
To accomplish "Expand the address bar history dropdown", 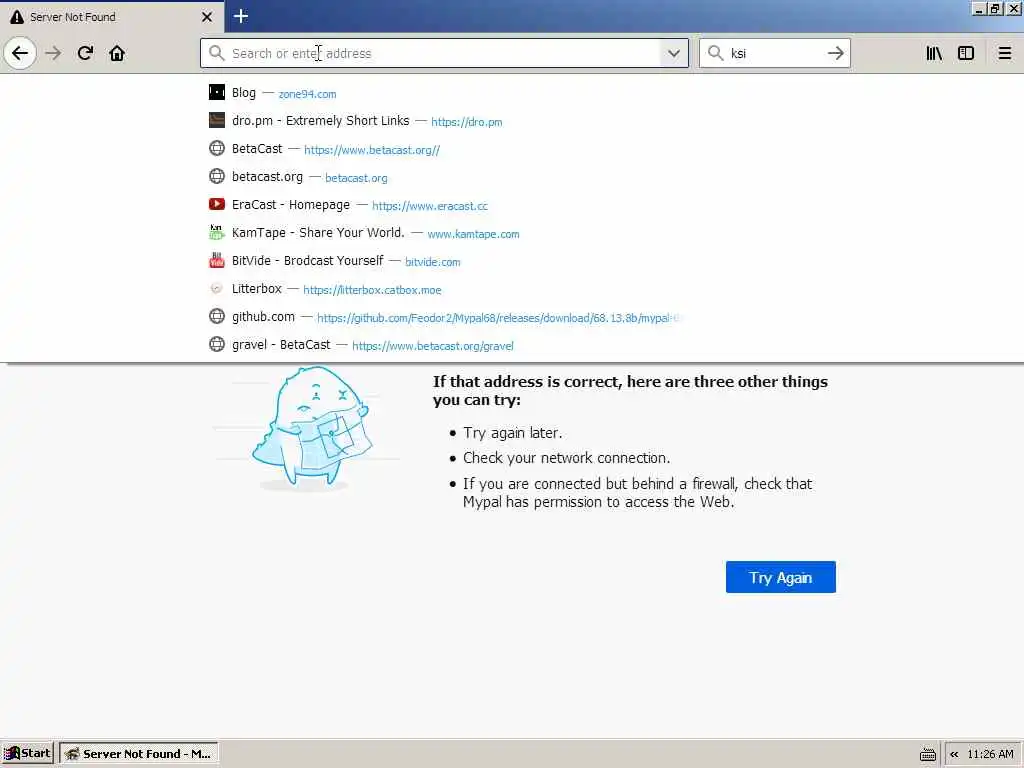I will point(673,54).
